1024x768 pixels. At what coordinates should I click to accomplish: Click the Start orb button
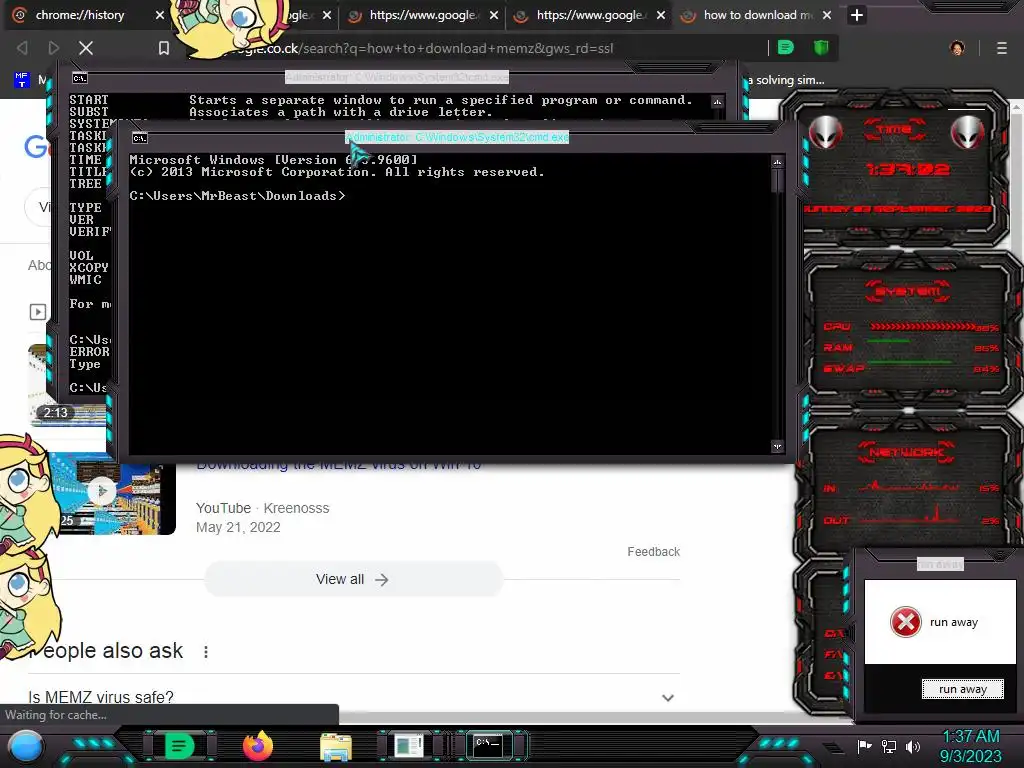[27, 747]
